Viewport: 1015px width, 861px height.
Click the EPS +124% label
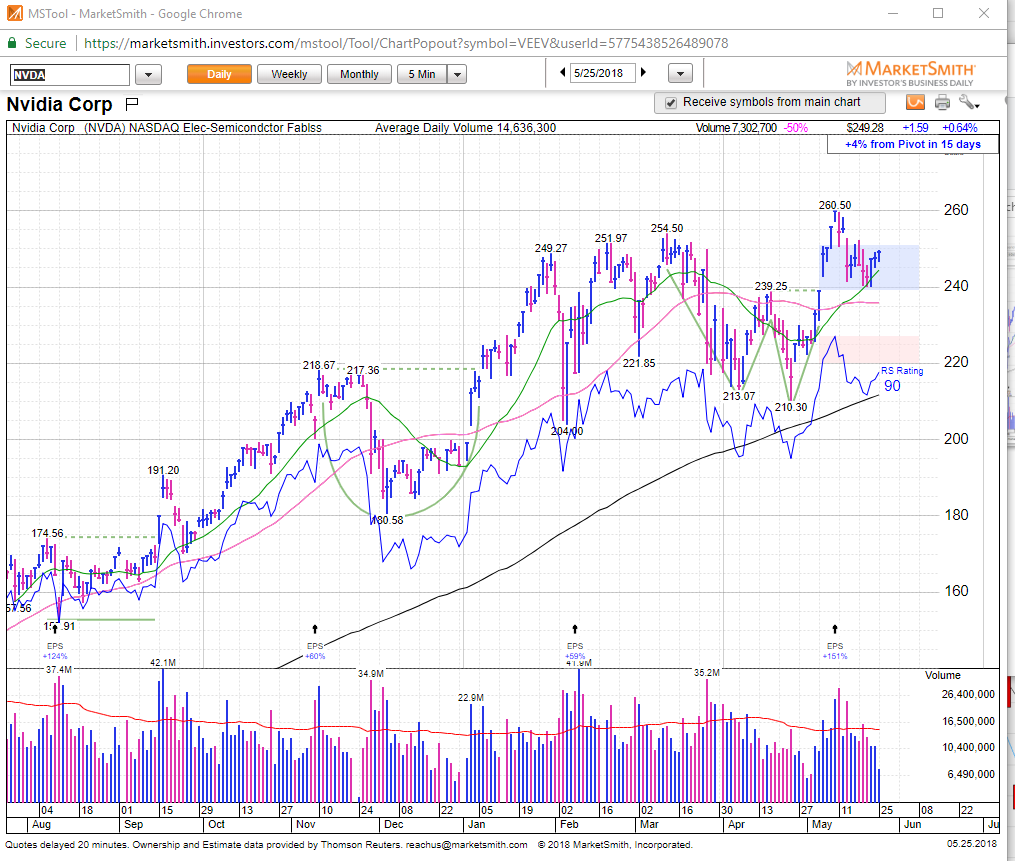coord(55,651)
